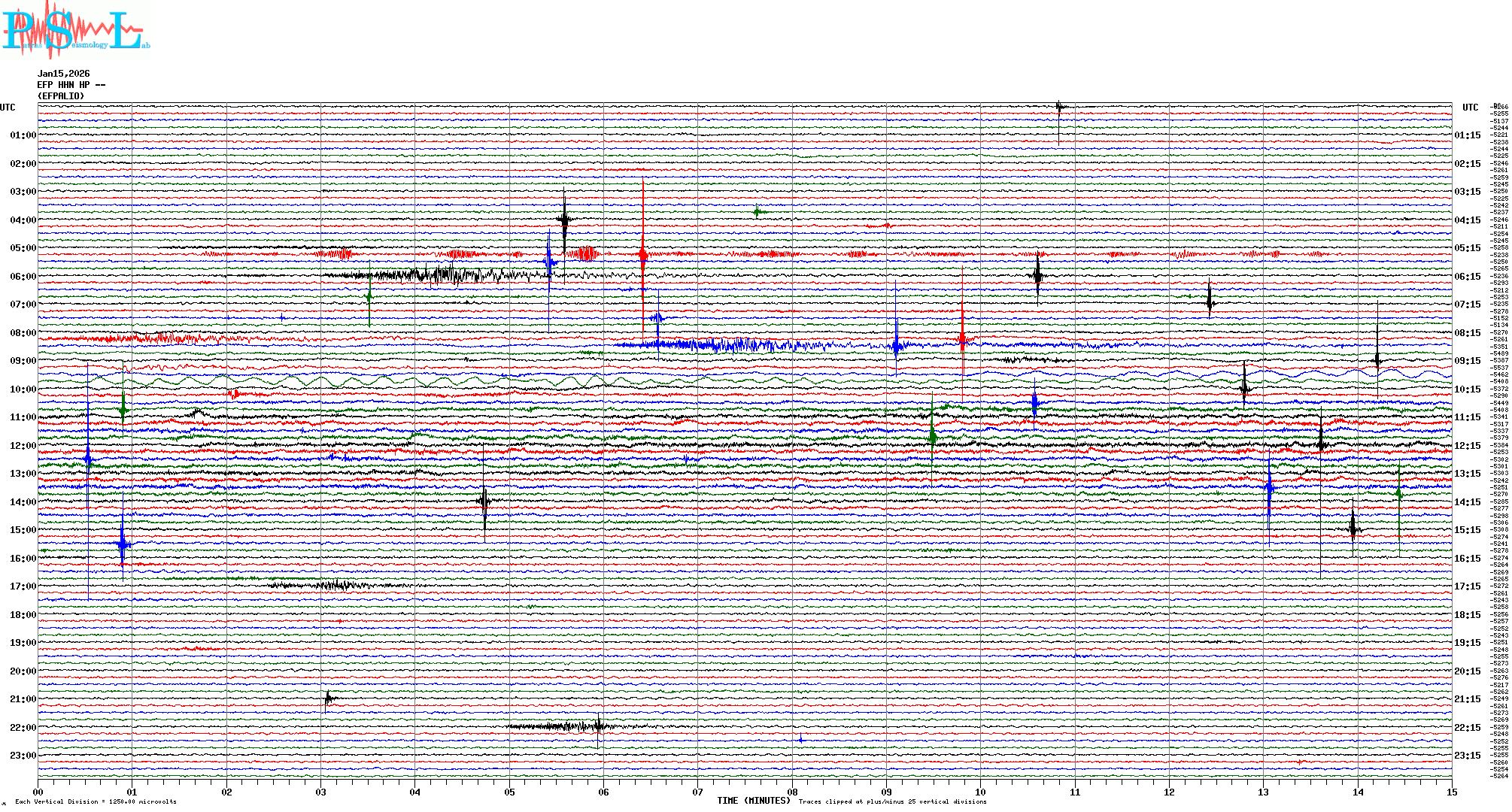Click the traces clipped footnote text

click(x=892, y=801)
